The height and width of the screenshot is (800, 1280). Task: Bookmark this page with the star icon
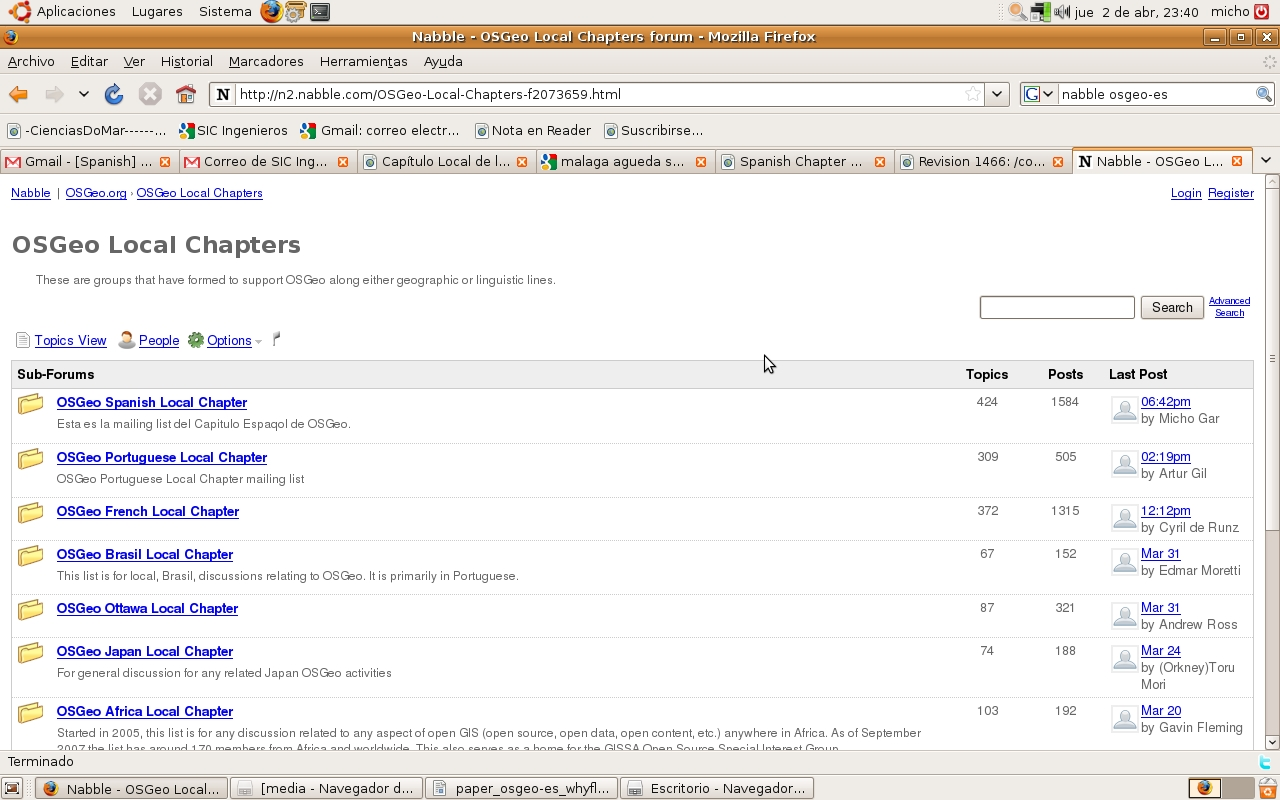972,94
